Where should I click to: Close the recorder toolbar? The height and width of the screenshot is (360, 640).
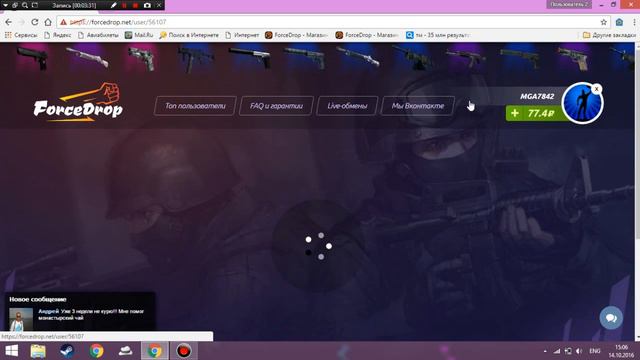coord(159,5)
